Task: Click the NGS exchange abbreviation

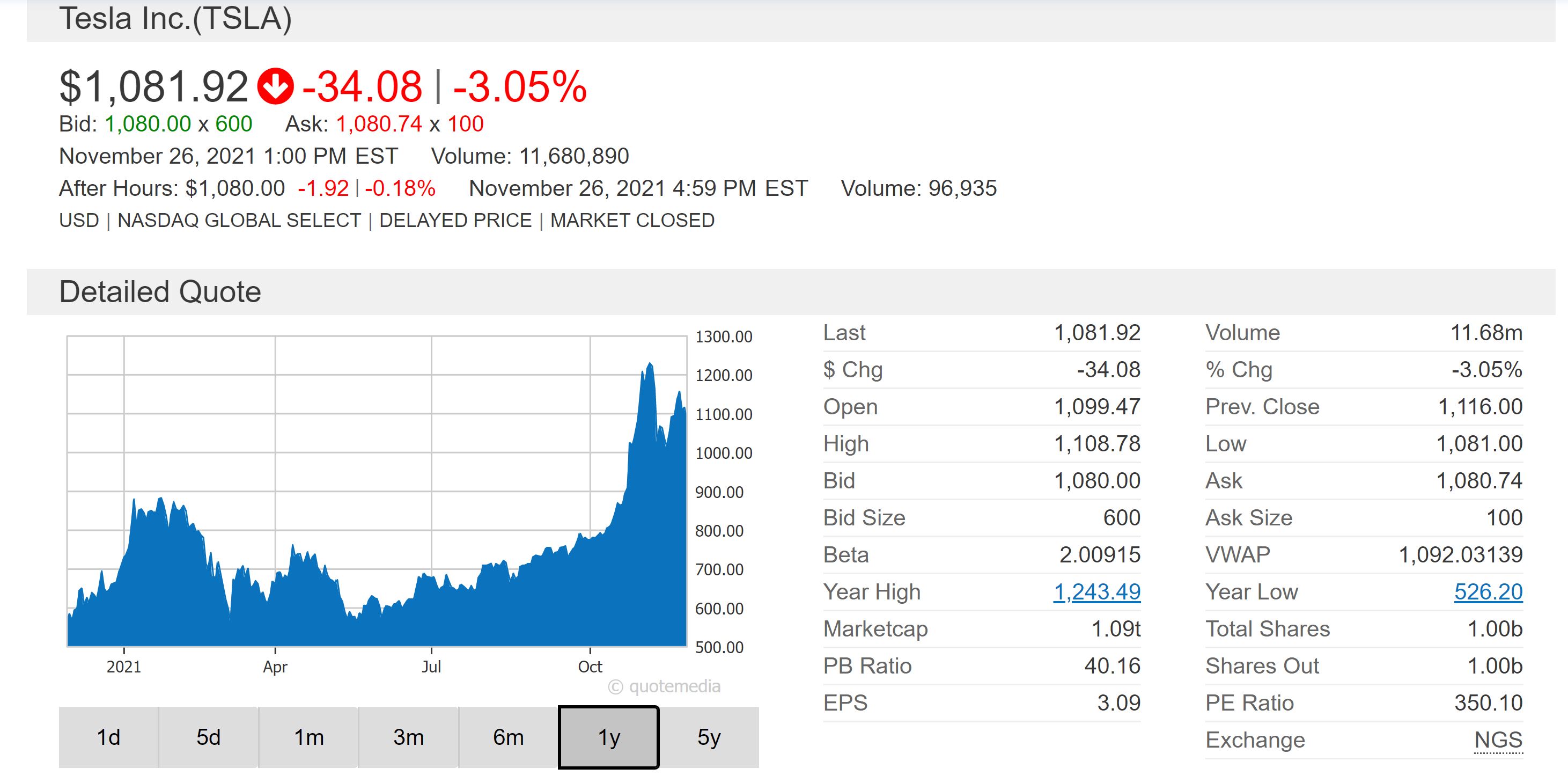Action: (x=1498, y=740)
